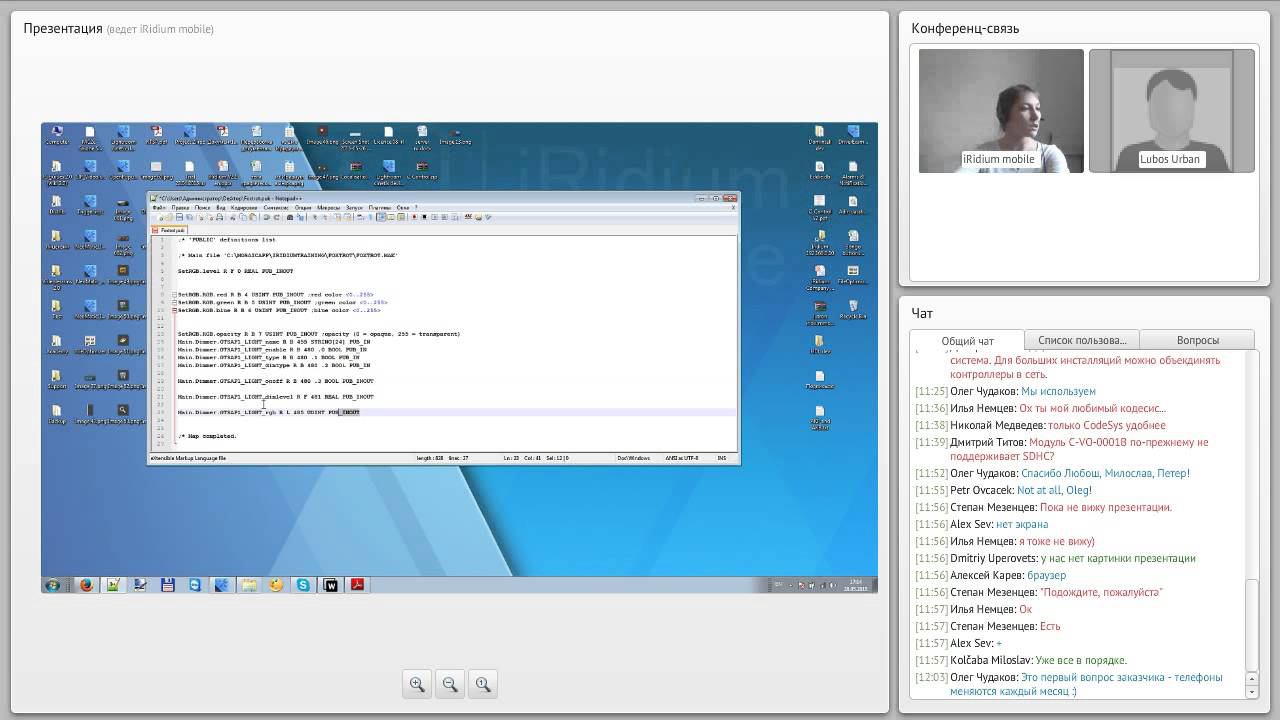Click the taskbar clock in presentation
The image size is (1280, 720).
(x=855, y=585)
